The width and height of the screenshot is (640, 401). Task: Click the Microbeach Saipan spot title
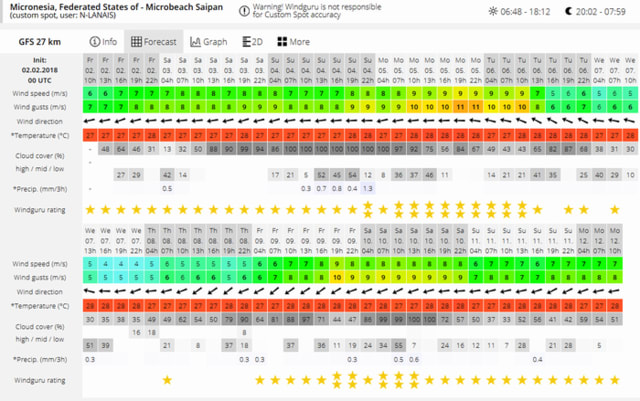tap(116, 7)
